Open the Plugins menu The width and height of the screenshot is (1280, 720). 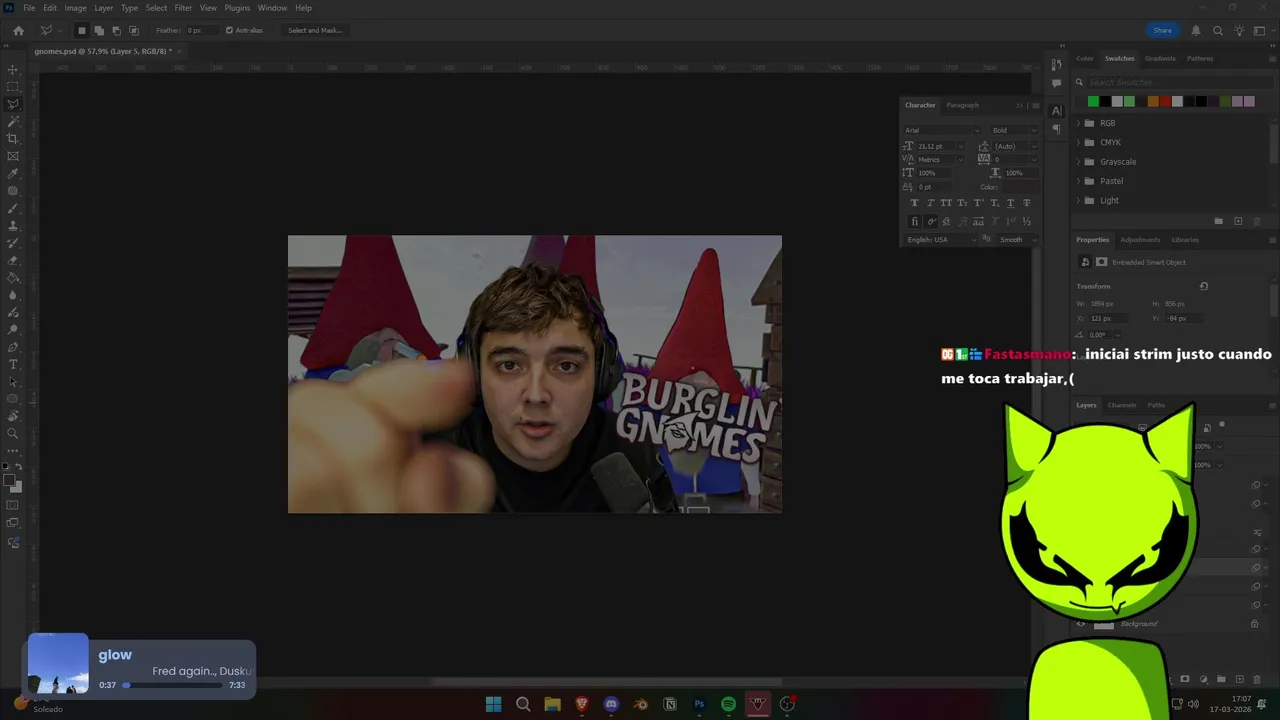coord(237,8)
